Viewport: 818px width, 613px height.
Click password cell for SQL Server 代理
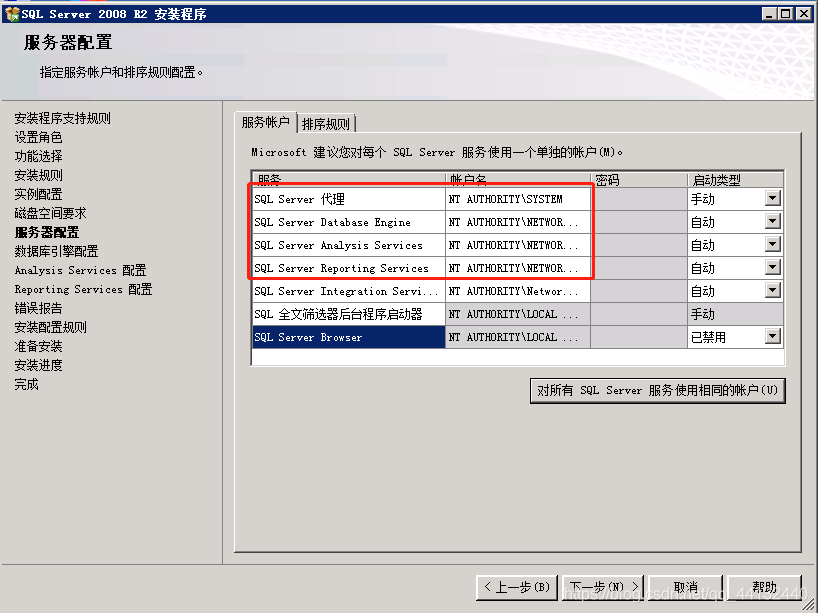(639, 199)
